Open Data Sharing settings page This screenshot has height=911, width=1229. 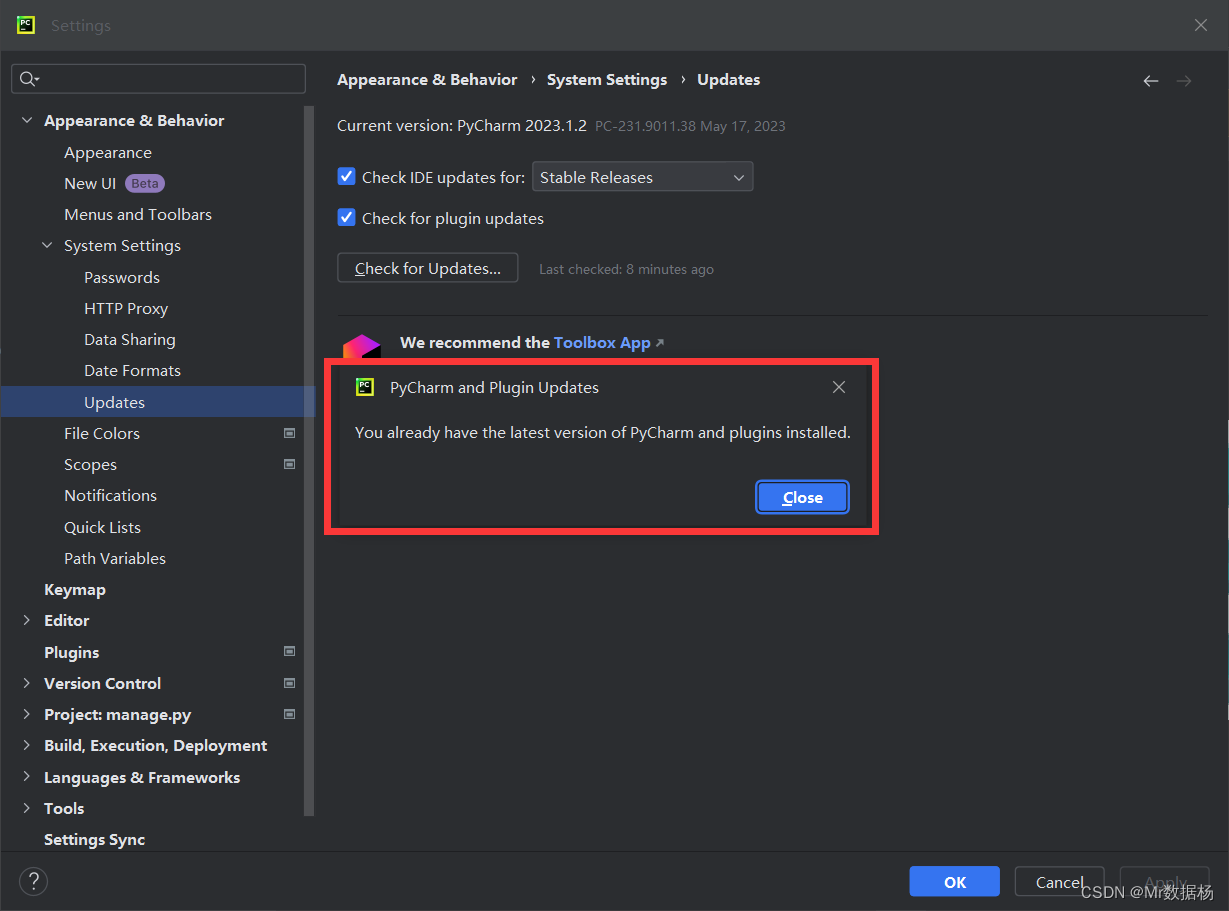pos(130,339)
